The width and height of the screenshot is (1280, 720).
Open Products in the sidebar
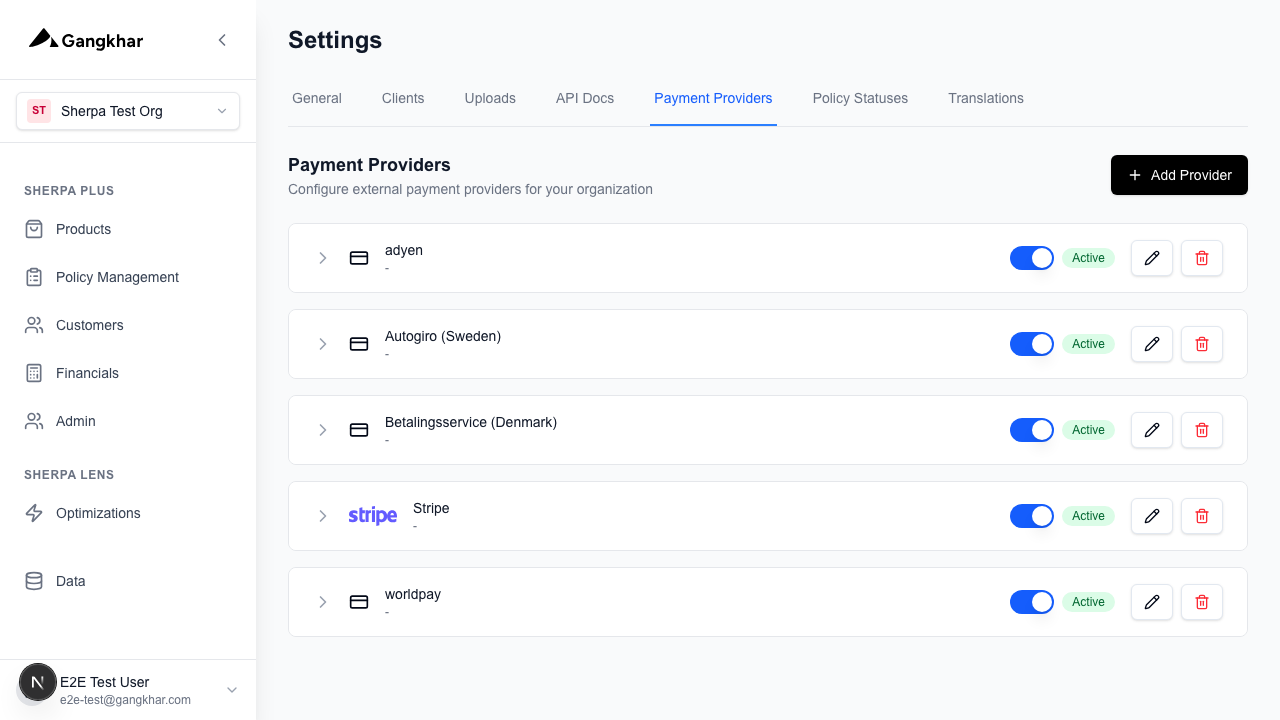coord(128,229)
